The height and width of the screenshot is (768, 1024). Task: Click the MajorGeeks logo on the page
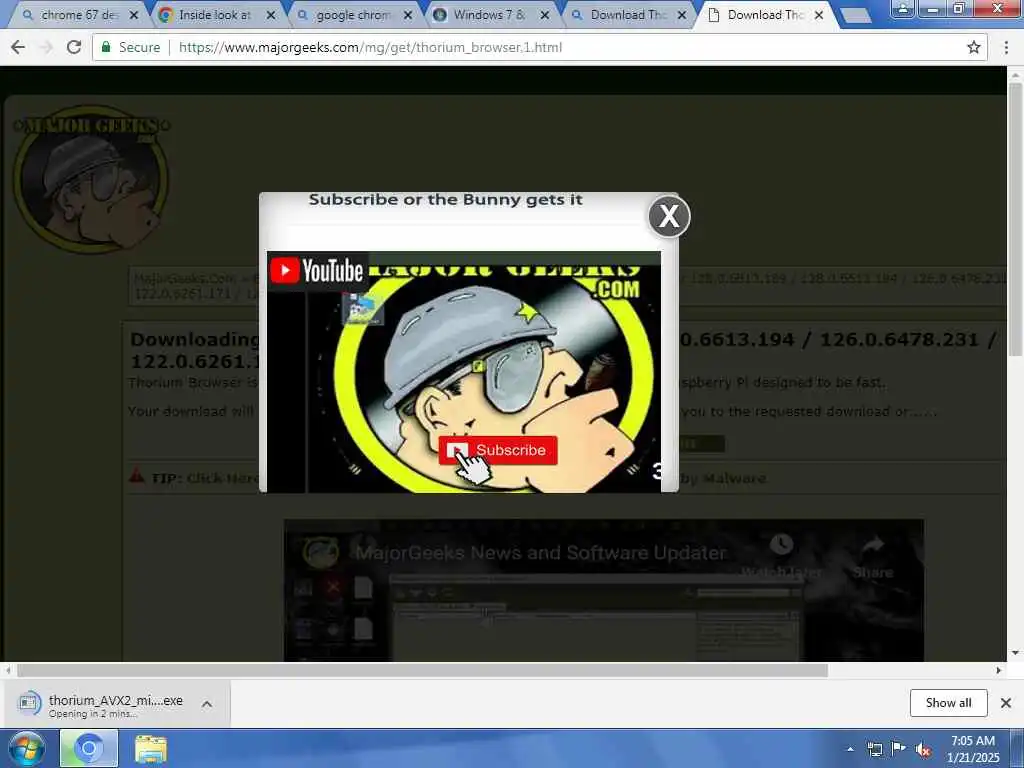pyautogui.click(x=91, y=178)
